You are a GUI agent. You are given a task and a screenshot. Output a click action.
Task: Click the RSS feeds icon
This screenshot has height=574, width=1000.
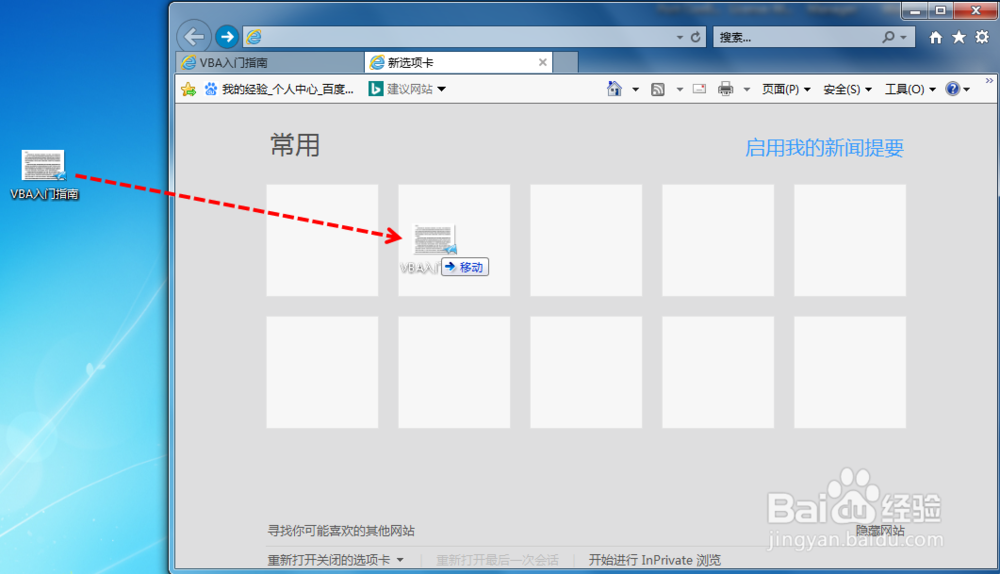(x=658, y=89)
